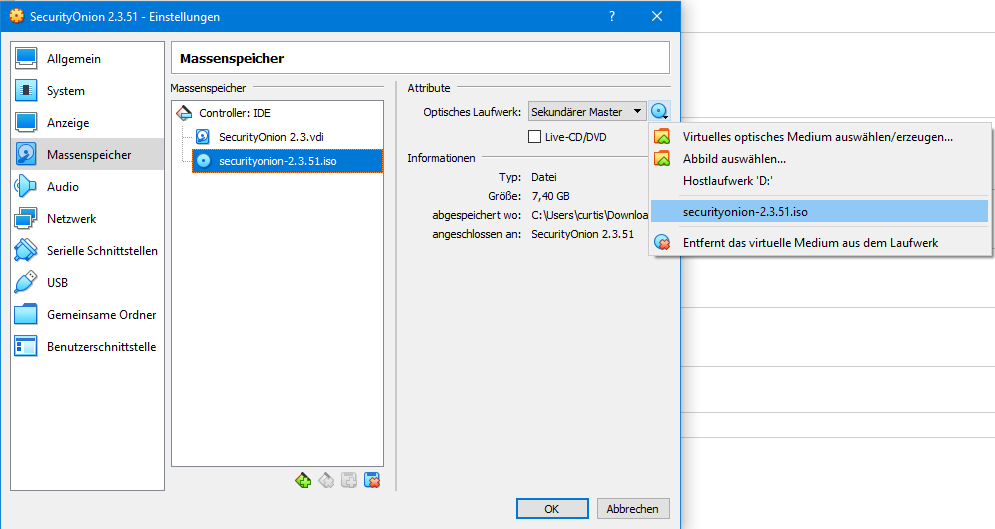995x529 pixels.
Task: Click the Anzeige monitor icon
Action: point(26,122)
